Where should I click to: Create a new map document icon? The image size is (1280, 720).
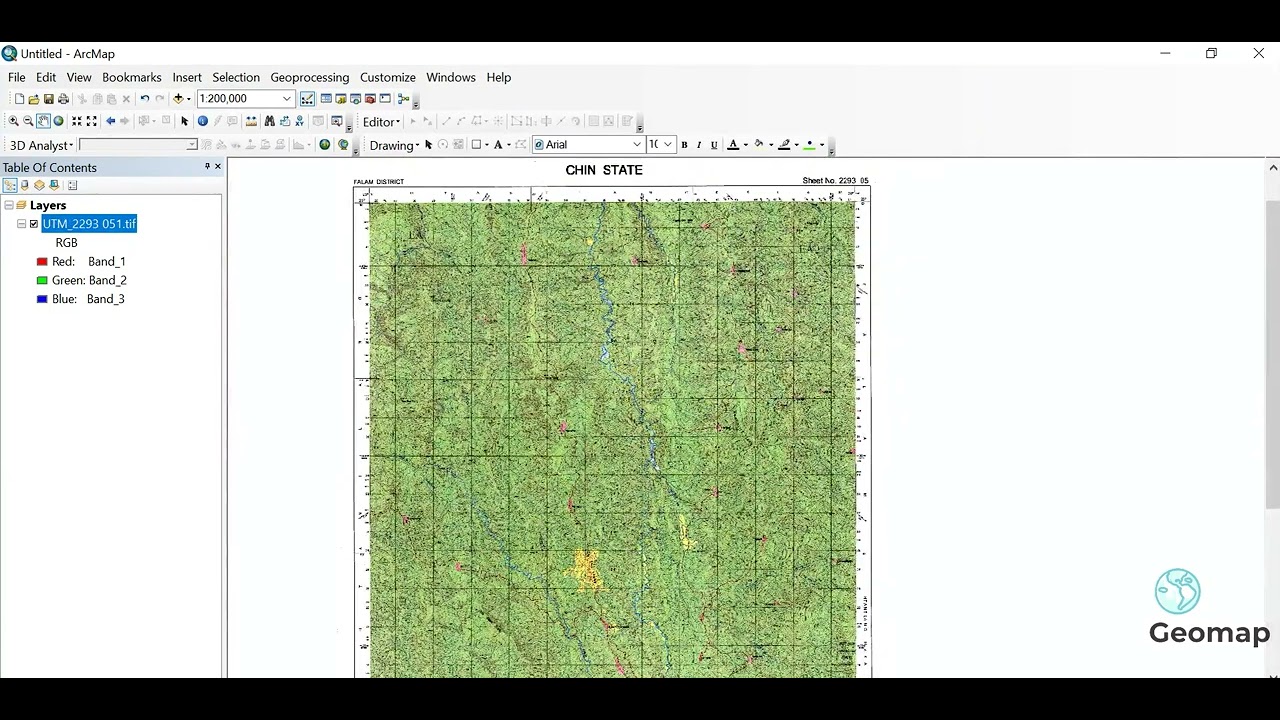point(19,99)
